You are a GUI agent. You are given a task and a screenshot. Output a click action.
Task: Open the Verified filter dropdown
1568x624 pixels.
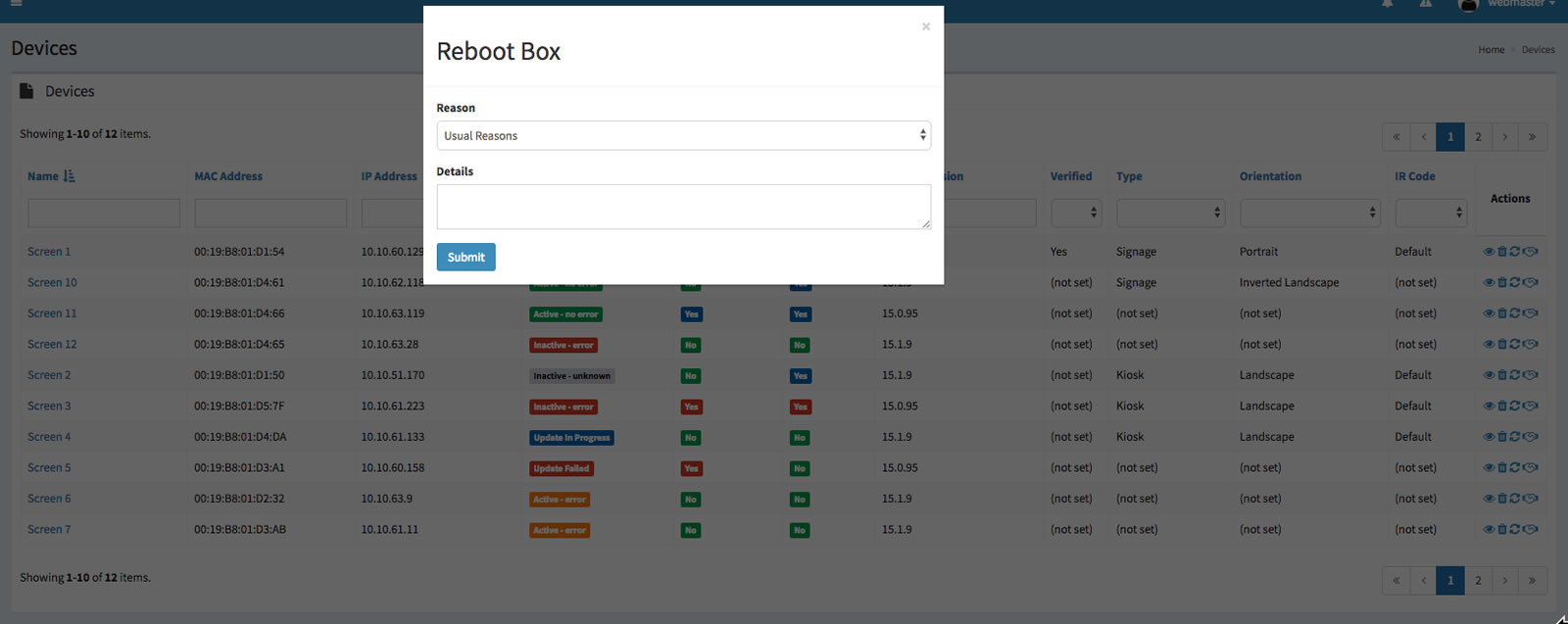pos(1075,213)
